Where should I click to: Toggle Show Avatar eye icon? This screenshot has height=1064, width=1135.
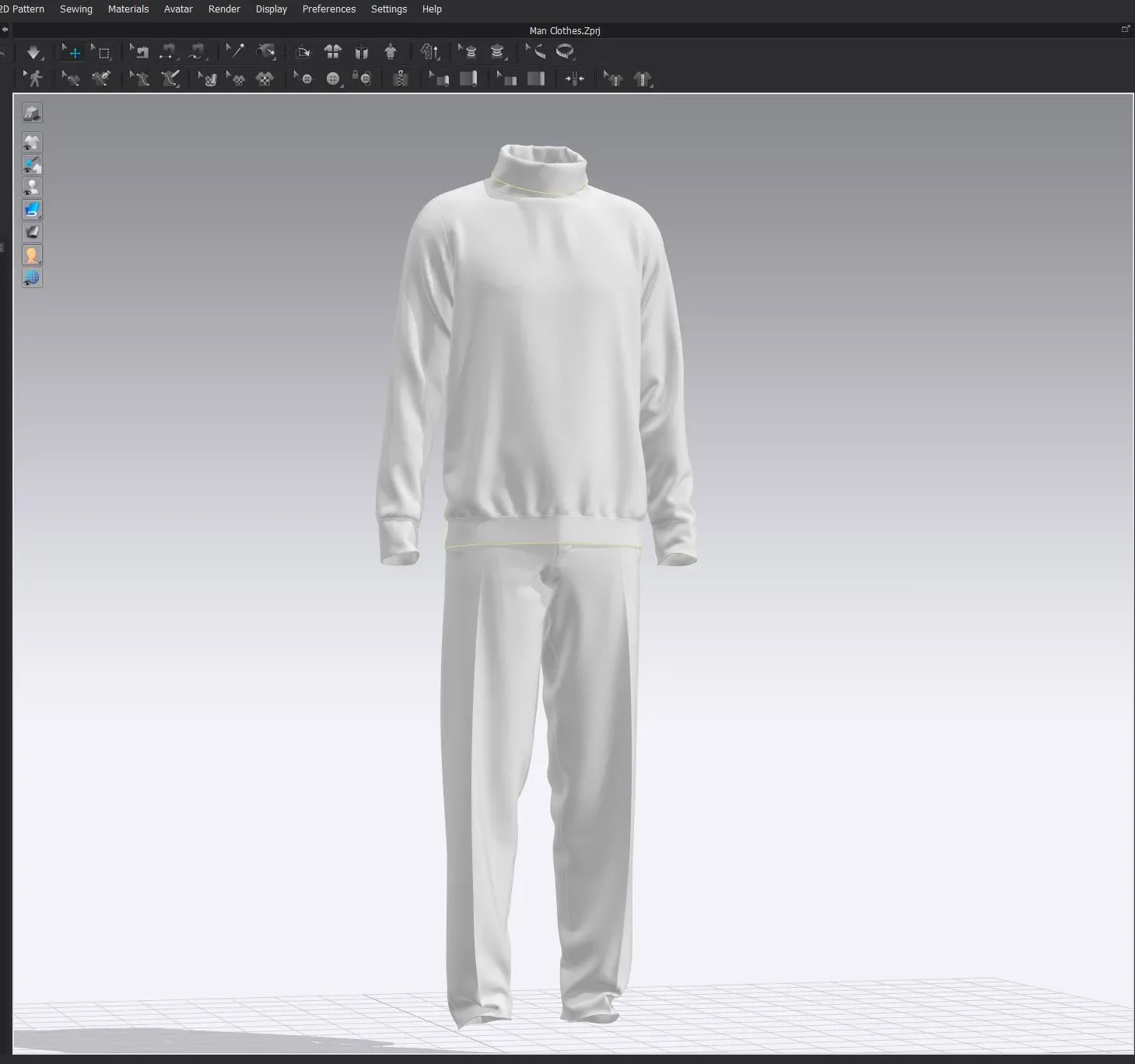tap(32, 187)
